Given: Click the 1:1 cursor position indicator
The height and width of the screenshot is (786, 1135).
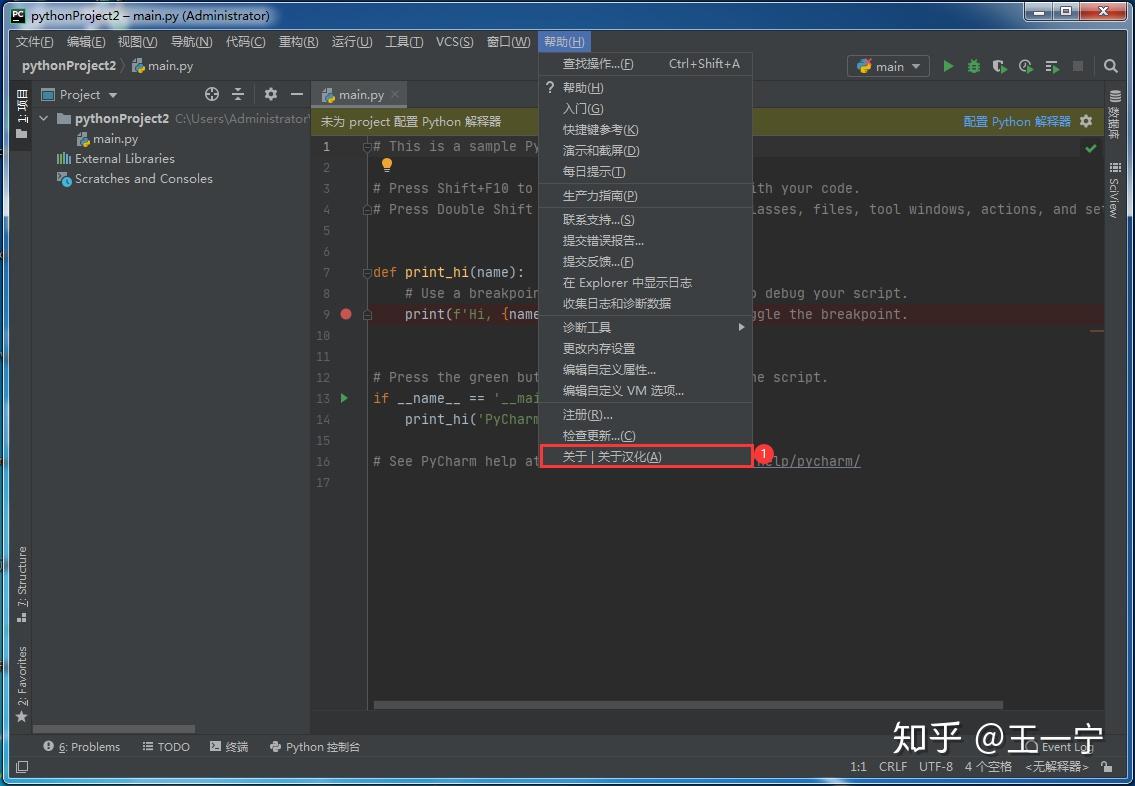Looking at the screenshot, I should pos(858,766).
